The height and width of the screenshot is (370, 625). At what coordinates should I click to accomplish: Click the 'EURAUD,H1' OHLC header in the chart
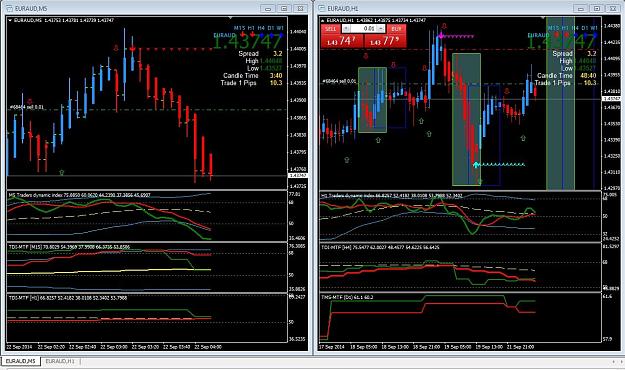376,20
